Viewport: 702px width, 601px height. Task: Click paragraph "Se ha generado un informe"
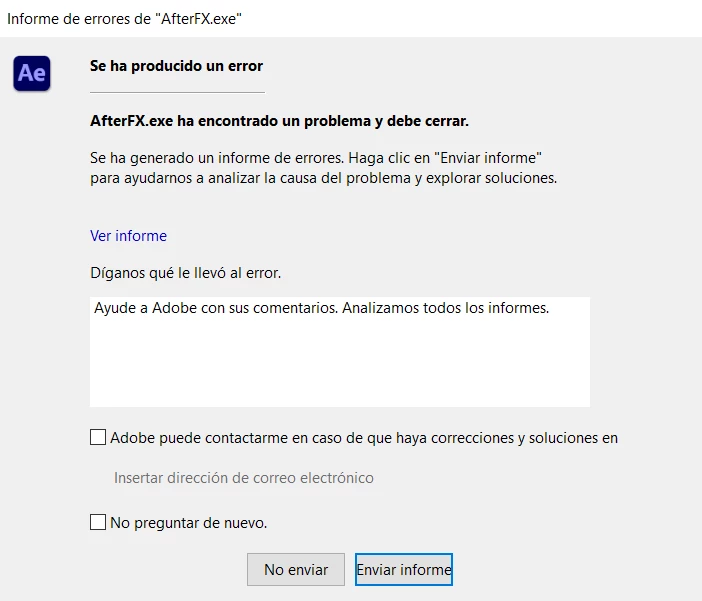click(x=324, y=168)
